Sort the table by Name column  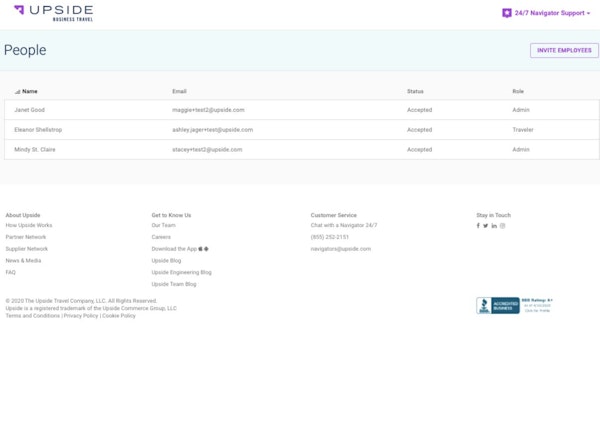click(29, 91)
